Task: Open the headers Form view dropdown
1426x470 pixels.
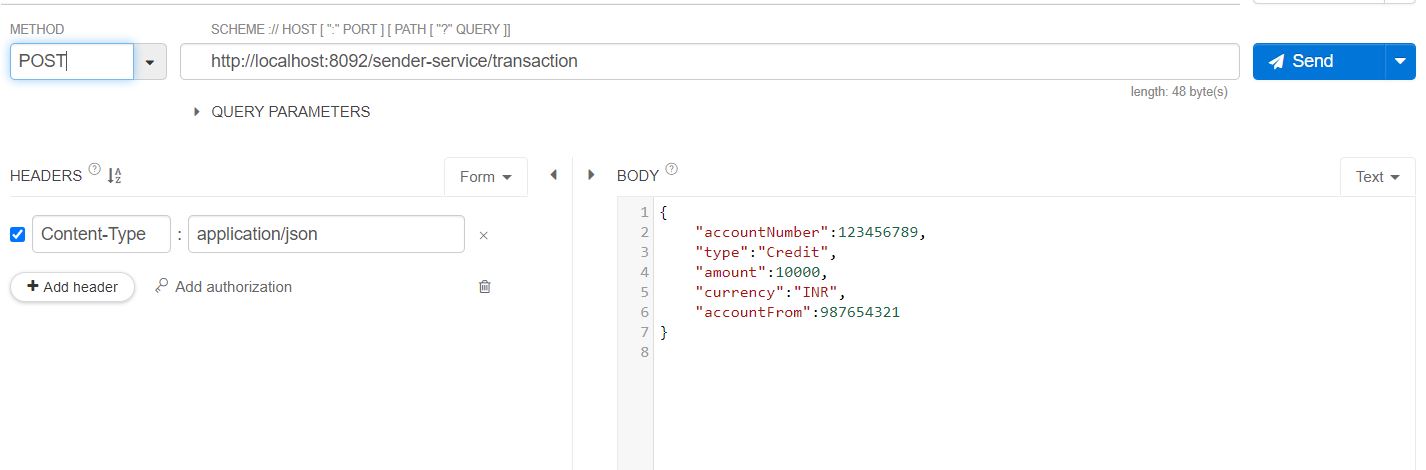Action: pos(486,176)
